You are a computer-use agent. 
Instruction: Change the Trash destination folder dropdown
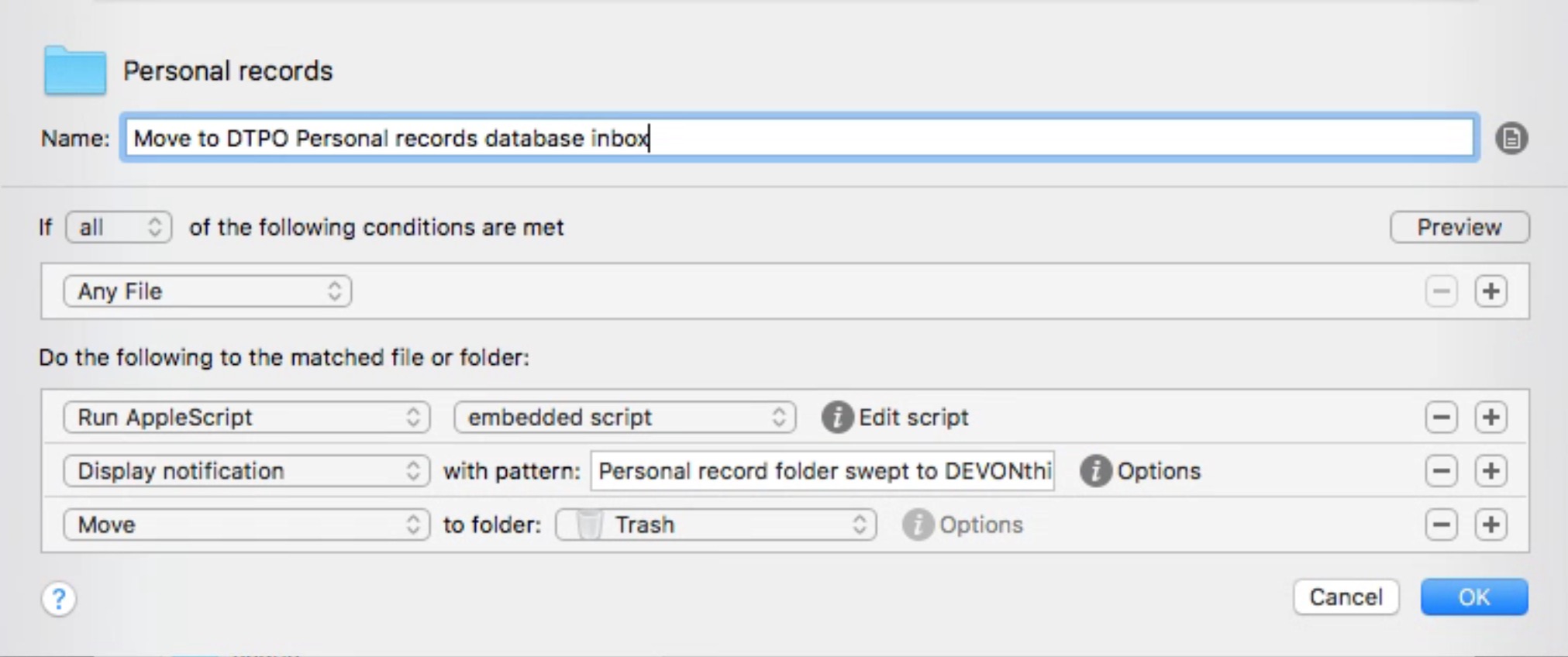point(715,525)
